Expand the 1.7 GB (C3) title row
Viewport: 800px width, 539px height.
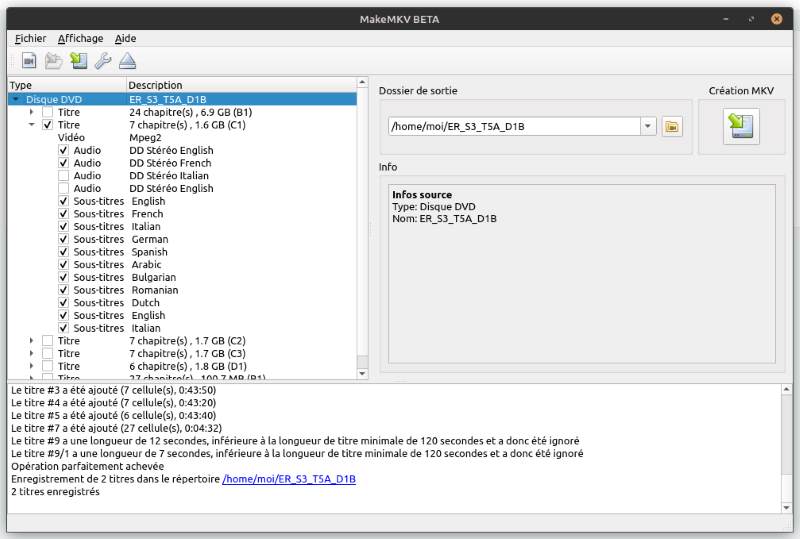(32, 354)
